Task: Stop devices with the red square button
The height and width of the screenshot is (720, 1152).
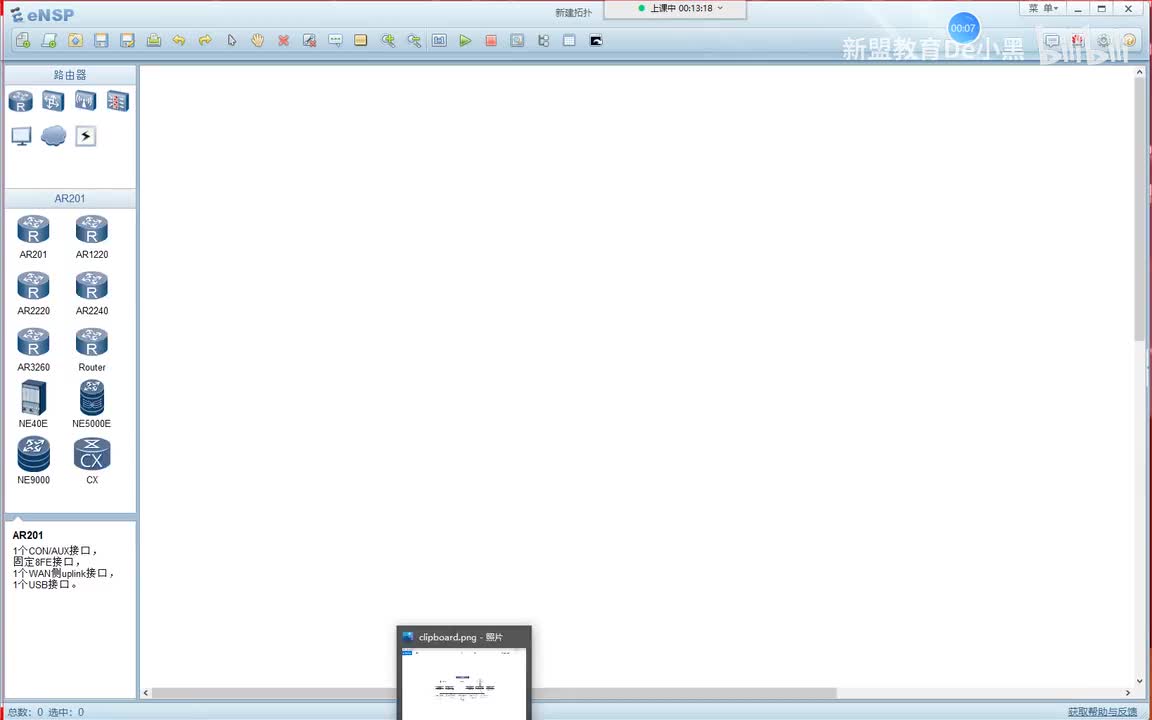Action: (x=491, y=40)
